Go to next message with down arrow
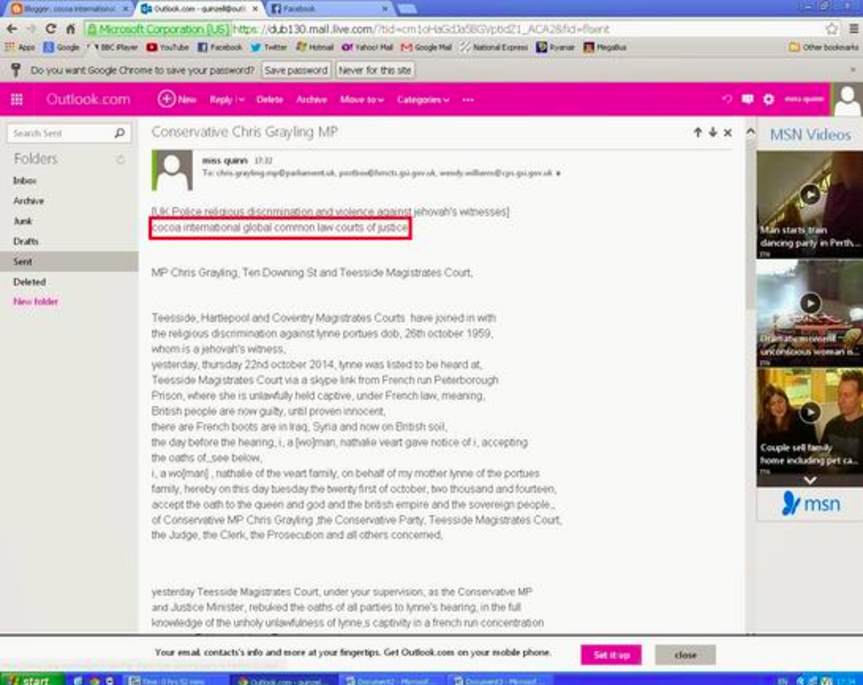This screenshot has height=685, width=863. 713,132
